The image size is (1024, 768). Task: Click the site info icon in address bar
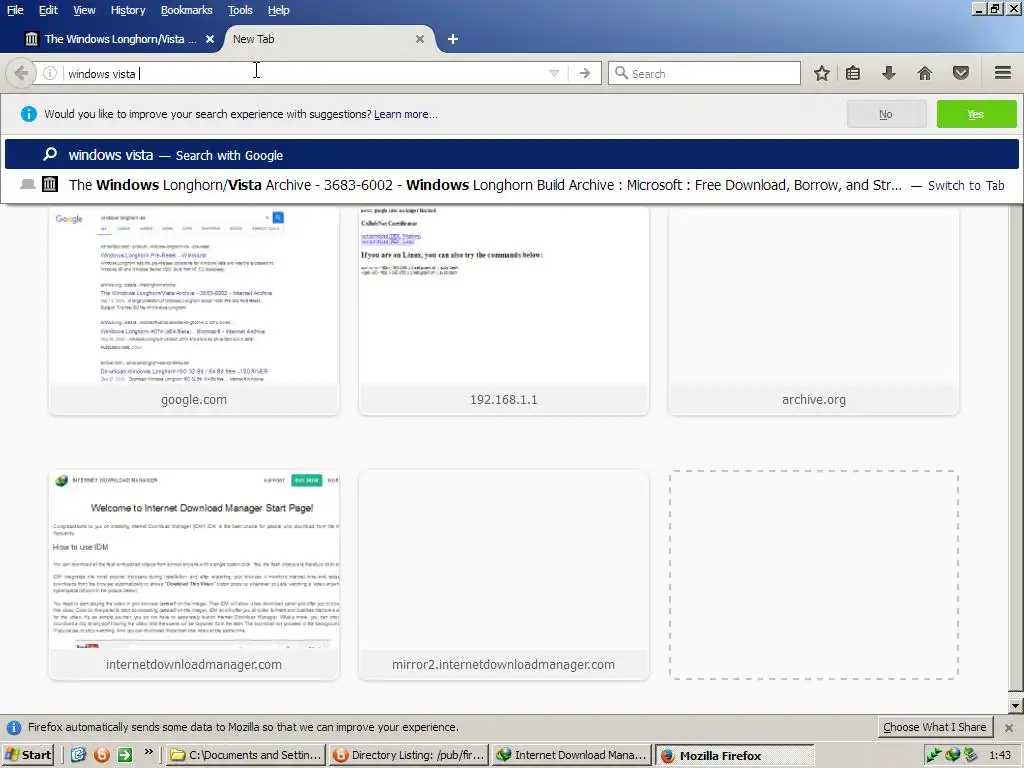click(50, 73)
